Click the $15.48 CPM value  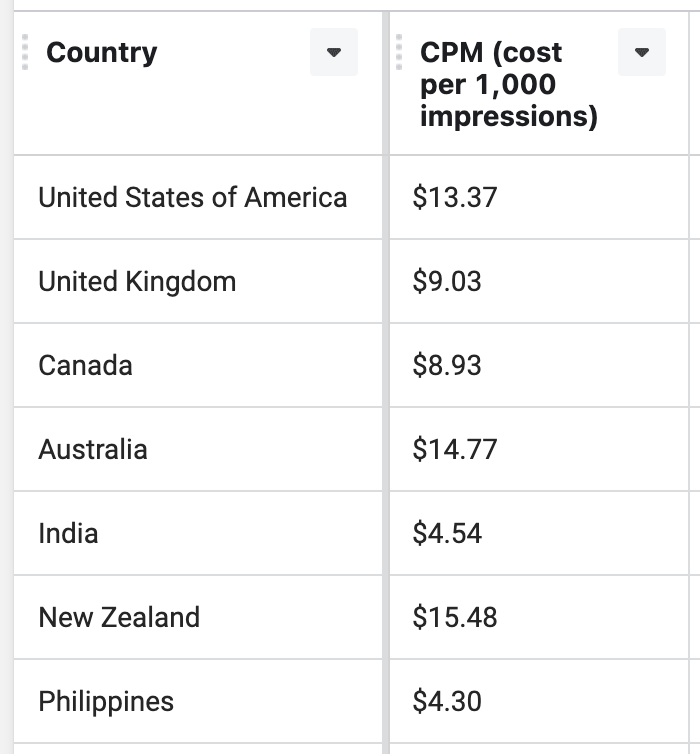455,617
